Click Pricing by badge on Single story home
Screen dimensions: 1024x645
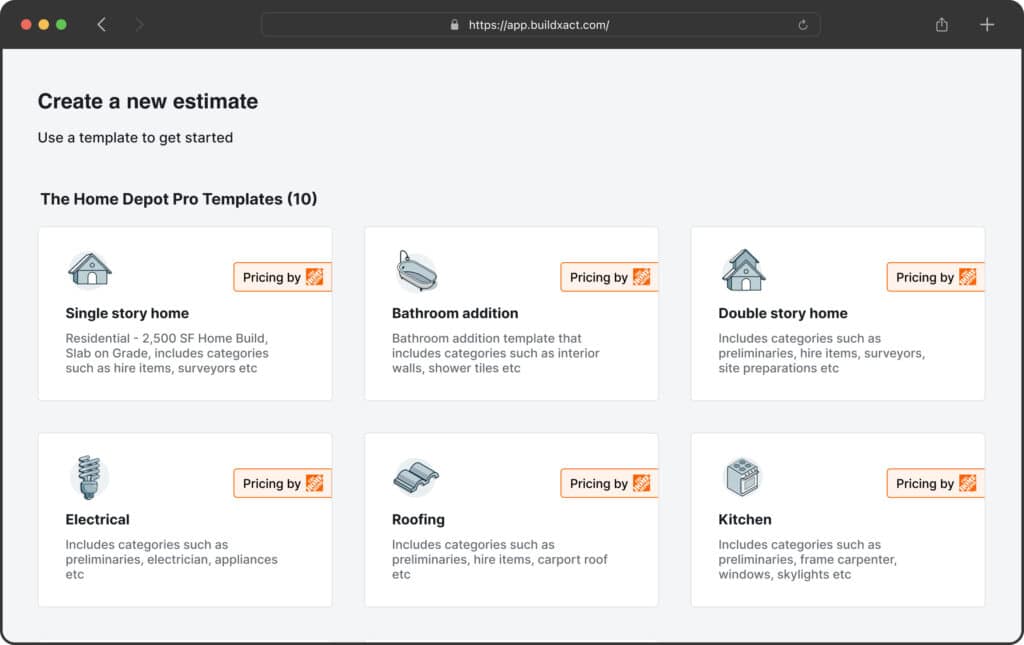pos(282,277)
